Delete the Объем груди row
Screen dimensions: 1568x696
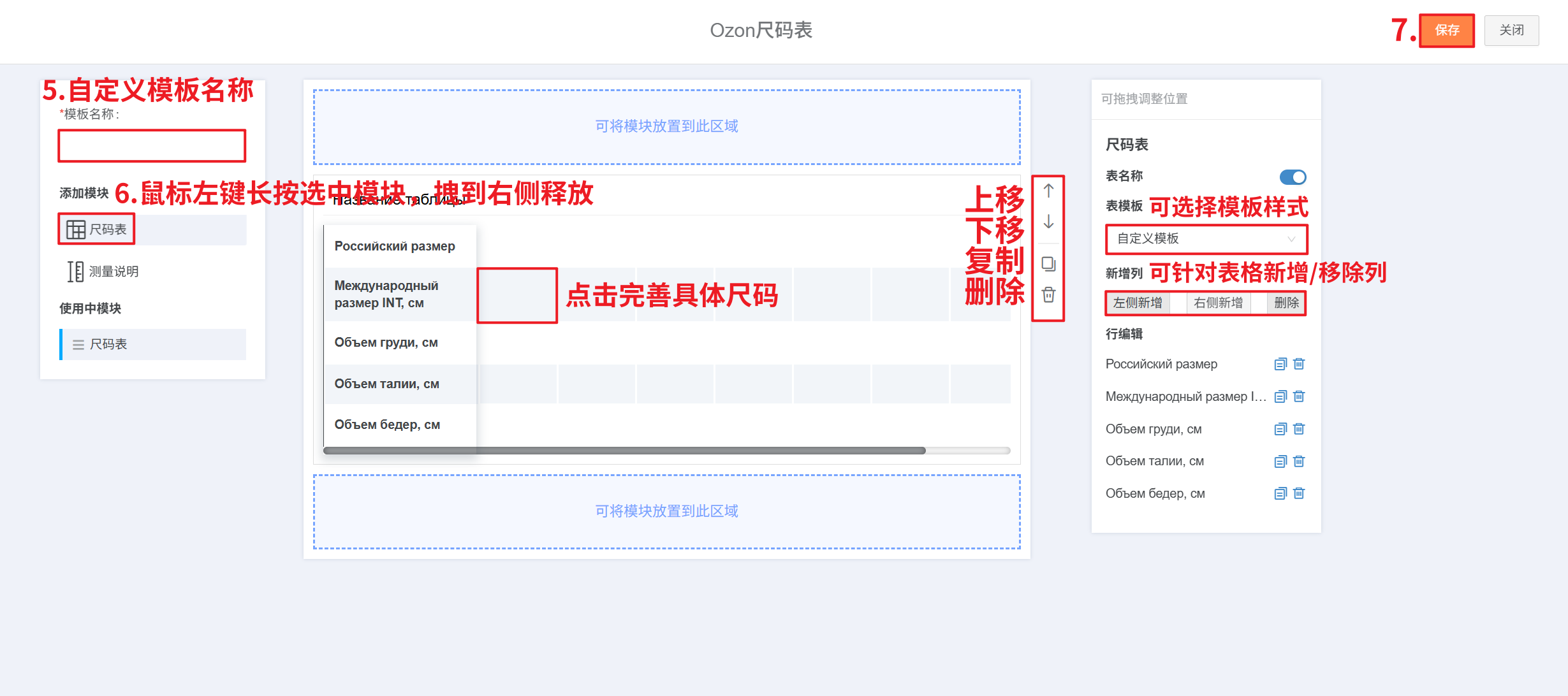[1299, 429]
